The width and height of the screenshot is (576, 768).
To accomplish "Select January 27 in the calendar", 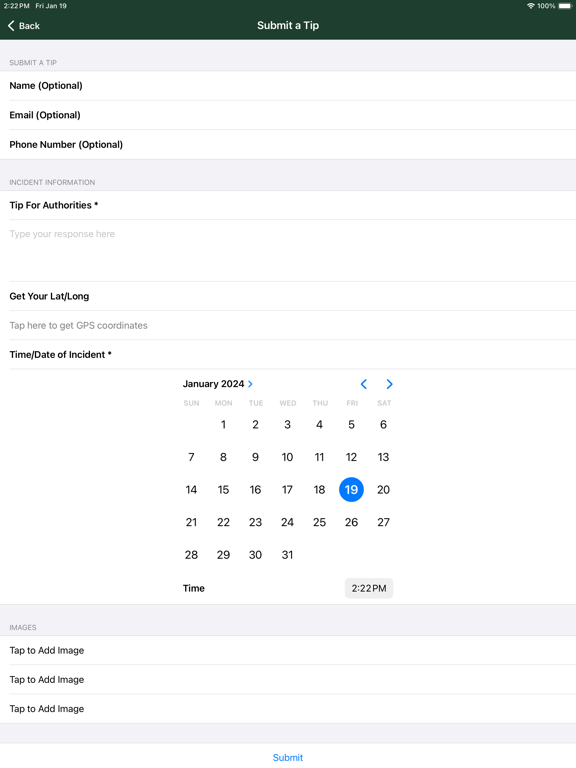I will pyautogui.click(x=384, y=522).
